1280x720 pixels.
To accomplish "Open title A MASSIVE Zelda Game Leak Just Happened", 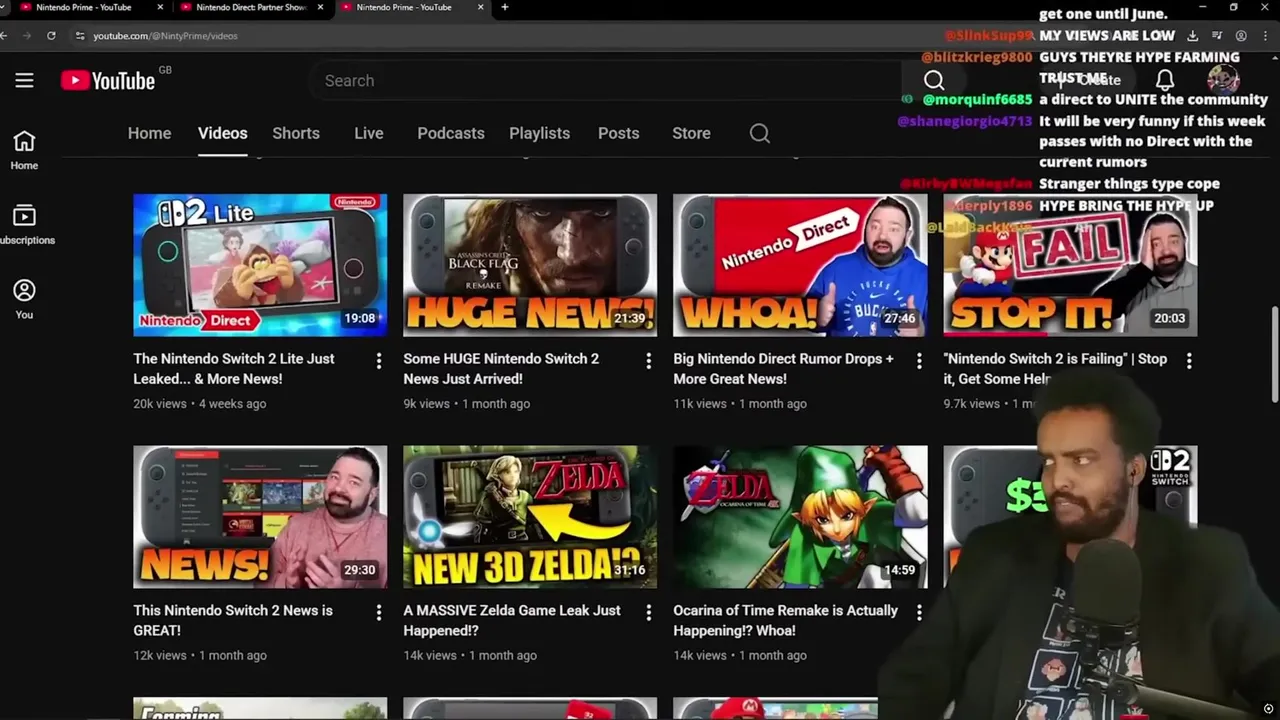I will [x=512, y=621].
